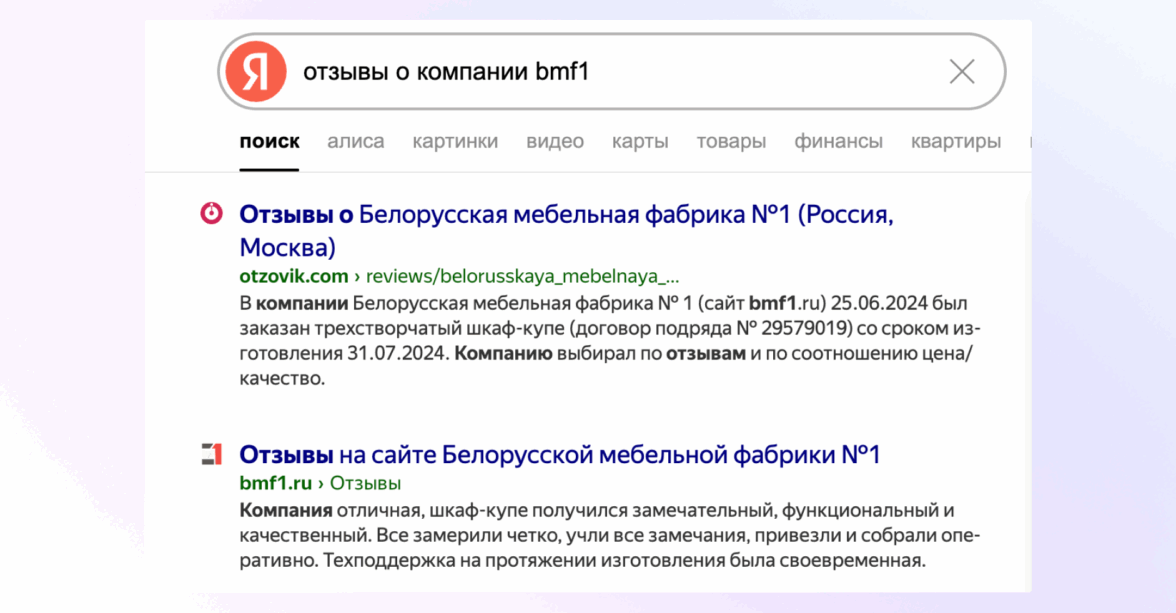Select the 'поиск' tab

tap(269, 141)
